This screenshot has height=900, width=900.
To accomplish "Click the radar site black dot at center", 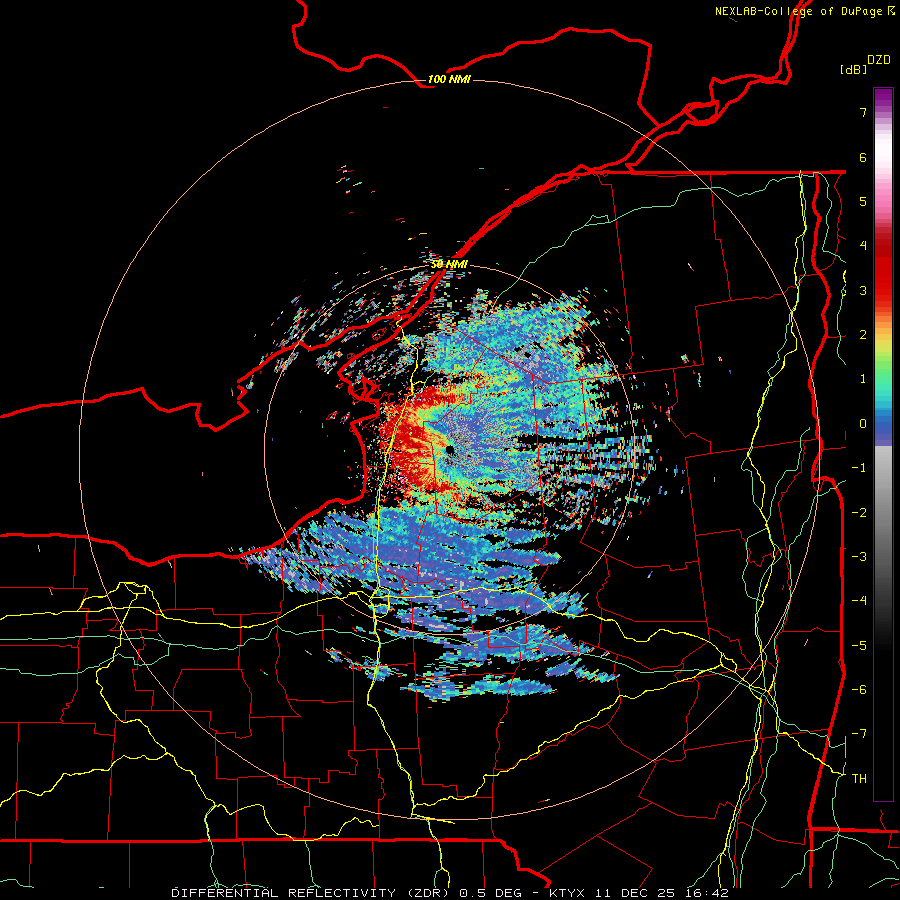I will (449, 450).
